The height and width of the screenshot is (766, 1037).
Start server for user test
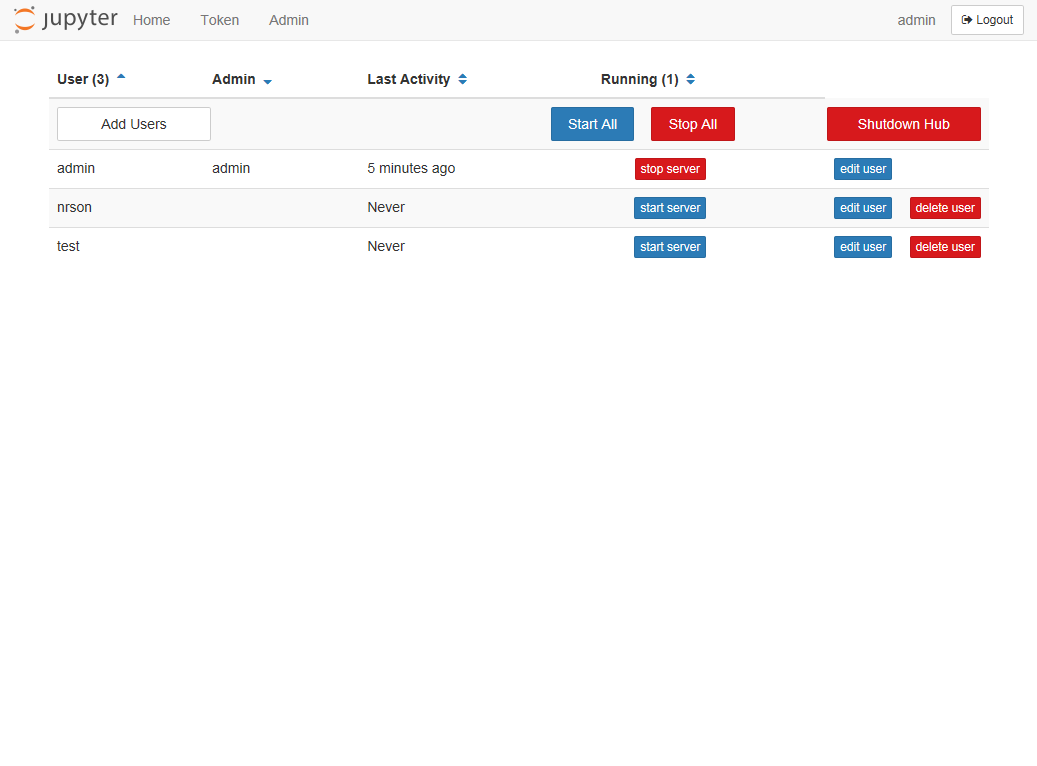tap(670, 247)
